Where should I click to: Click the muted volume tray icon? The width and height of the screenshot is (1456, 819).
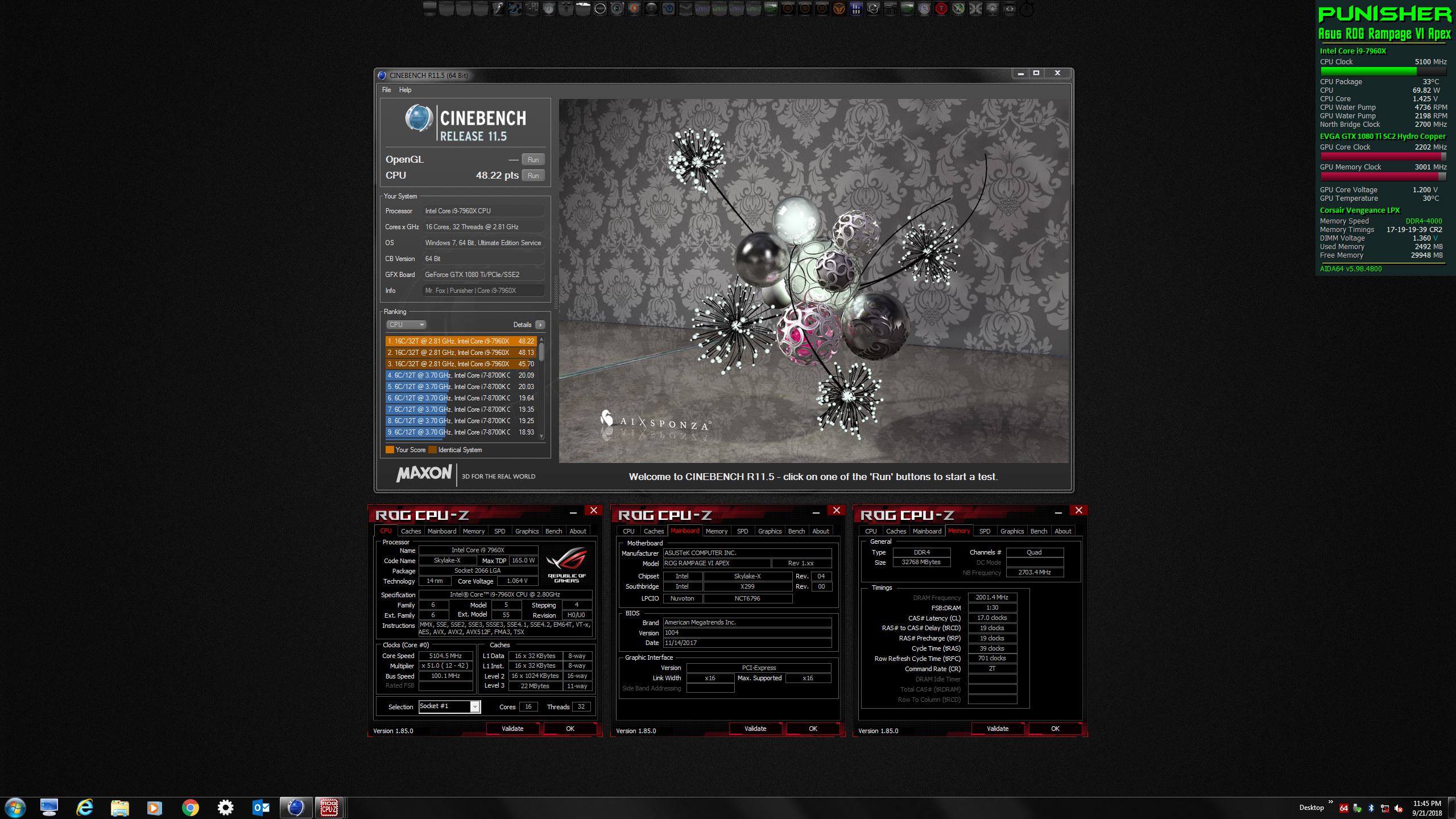pos(1399,808)
